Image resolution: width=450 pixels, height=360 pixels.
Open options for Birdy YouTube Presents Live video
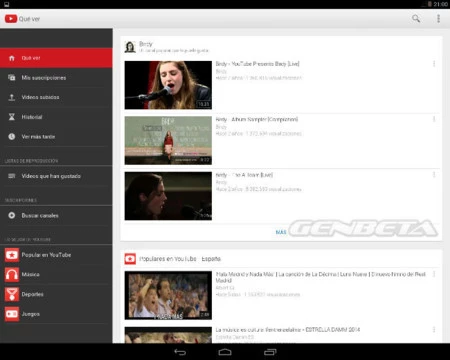coord(434,64)
